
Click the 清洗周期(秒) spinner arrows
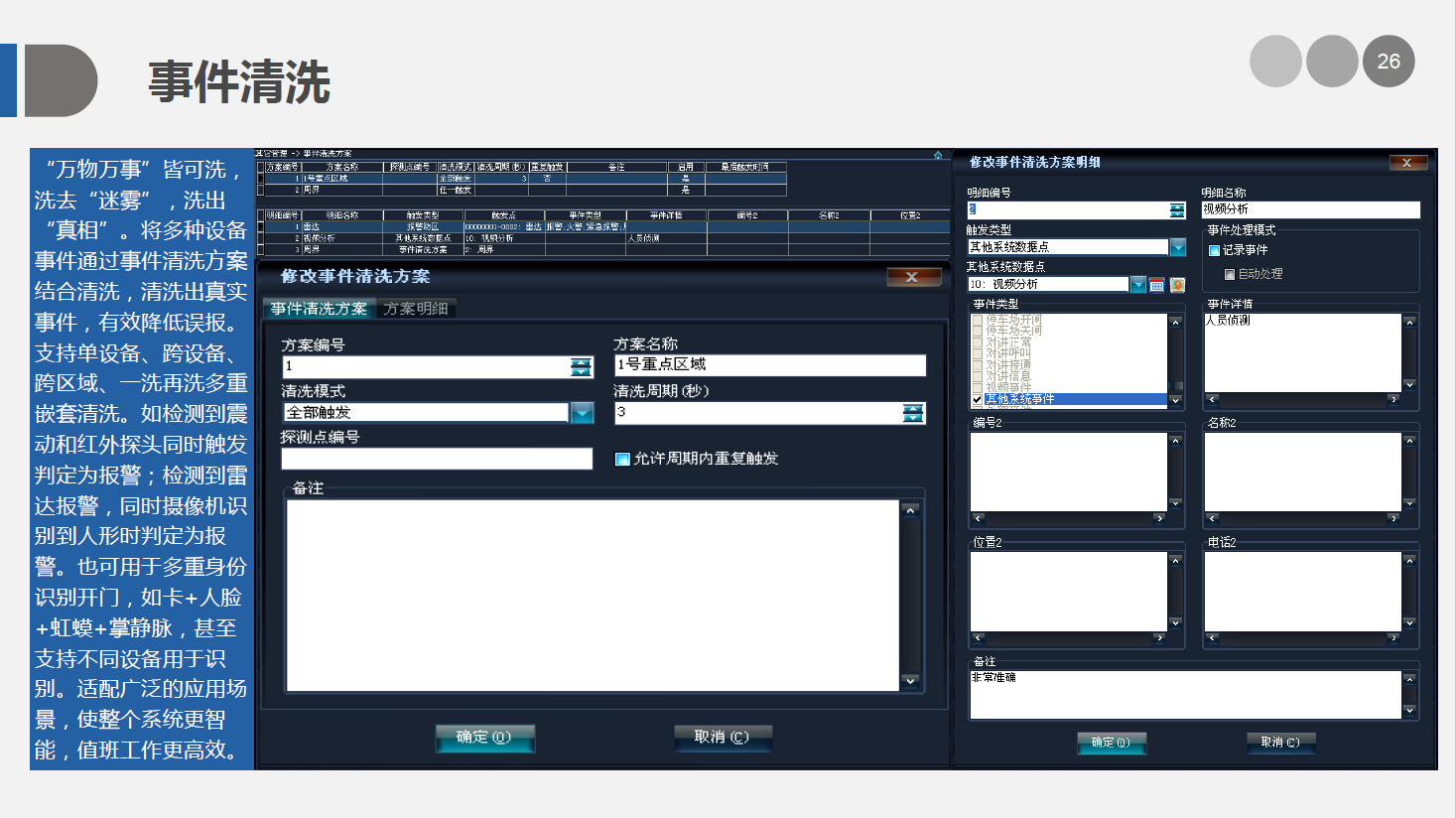click(x=913, y=413)
